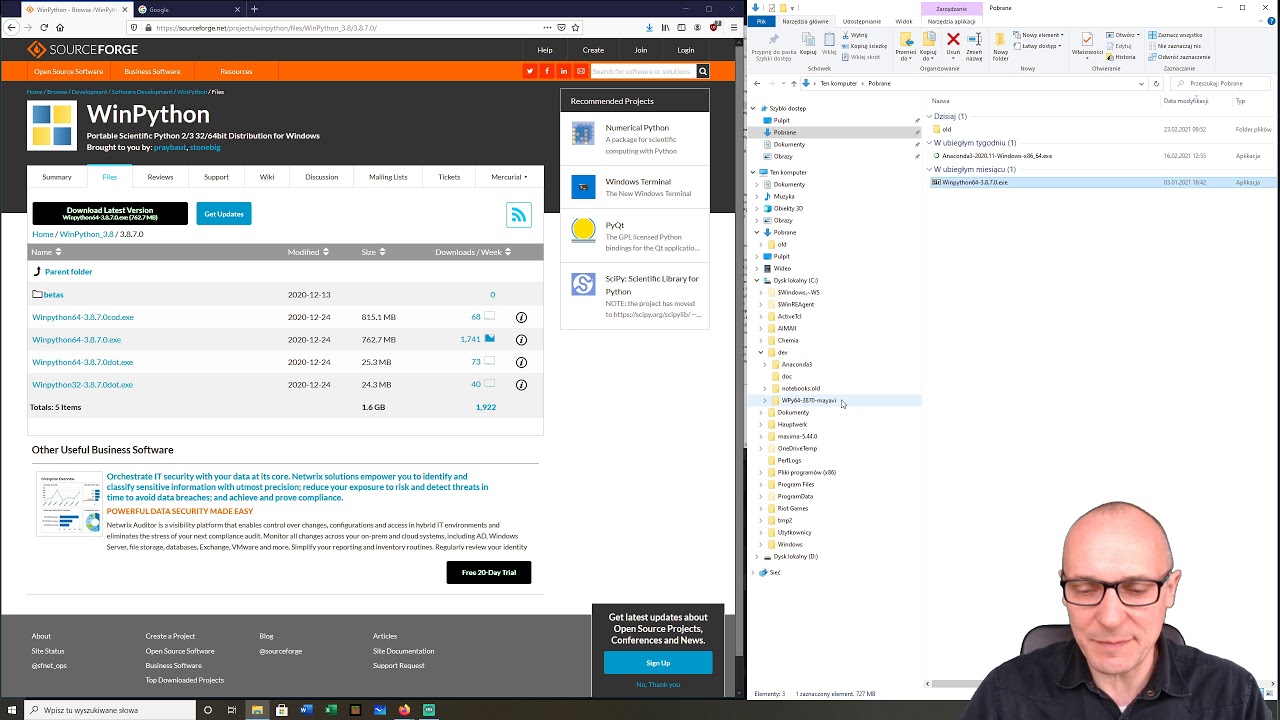Sort files by Name column on SourceForge

coord(46,252)
